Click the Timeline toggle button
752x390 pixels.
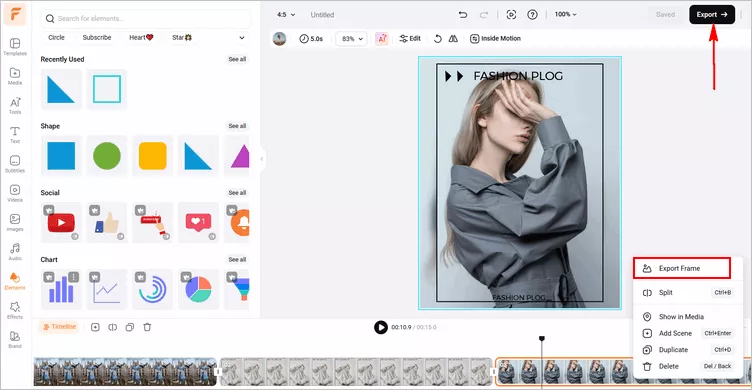pyautogui.click(x=59, y=327)
